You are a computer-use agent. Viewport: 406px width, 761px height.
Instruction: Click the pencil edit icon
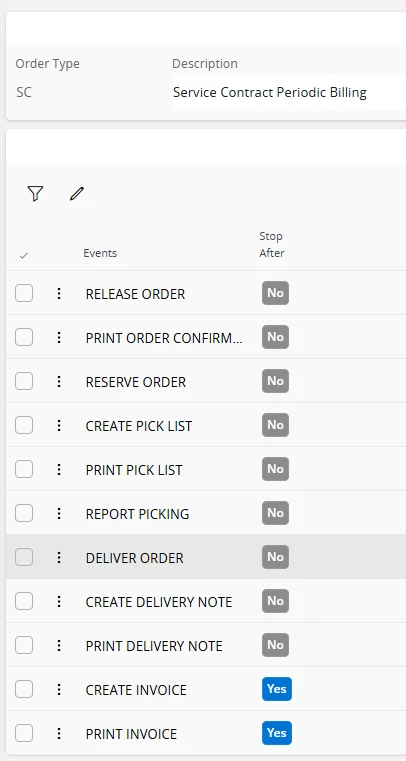(x=77, y=194)
